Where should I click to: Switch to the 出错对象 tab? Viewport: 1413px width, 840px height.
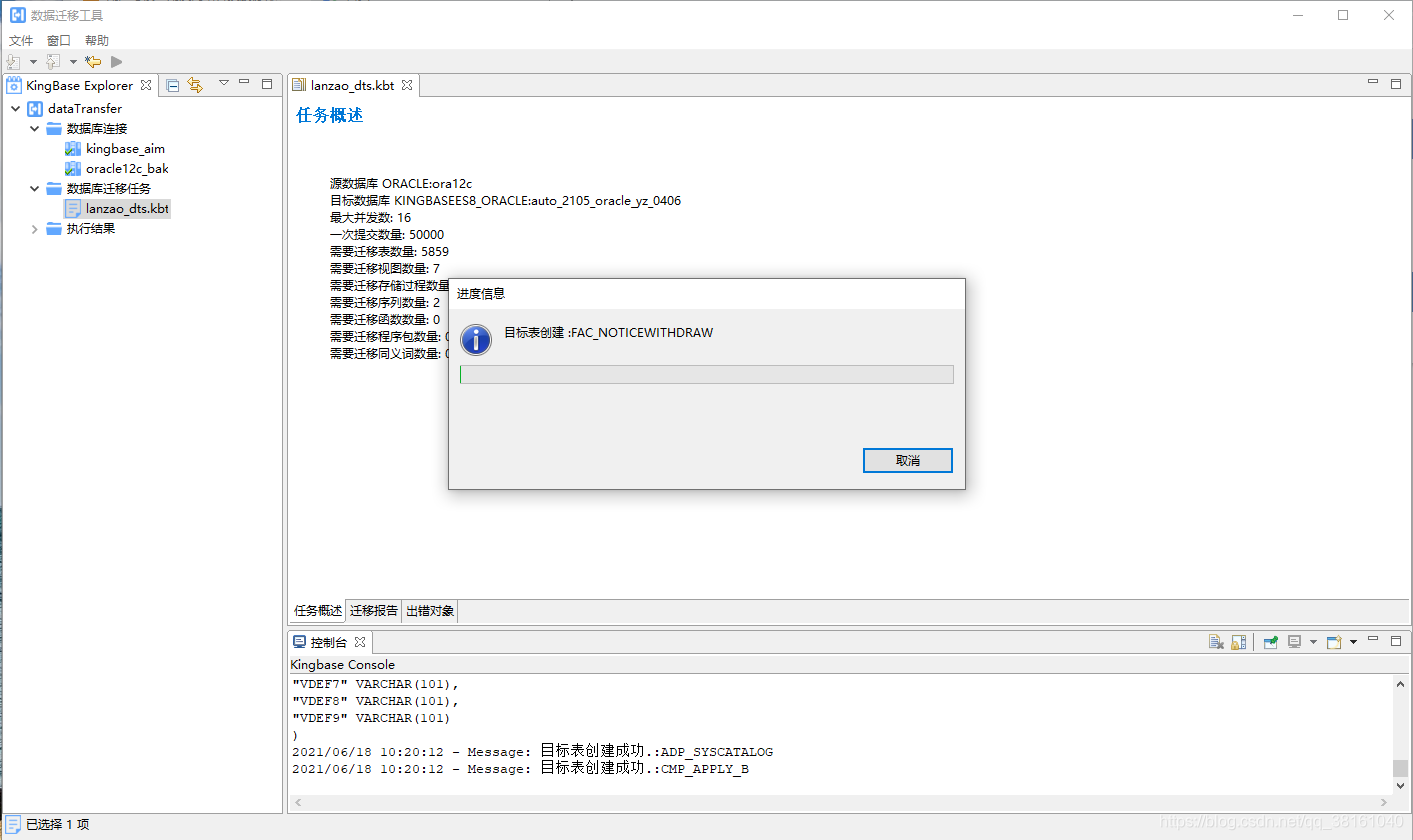430,610
